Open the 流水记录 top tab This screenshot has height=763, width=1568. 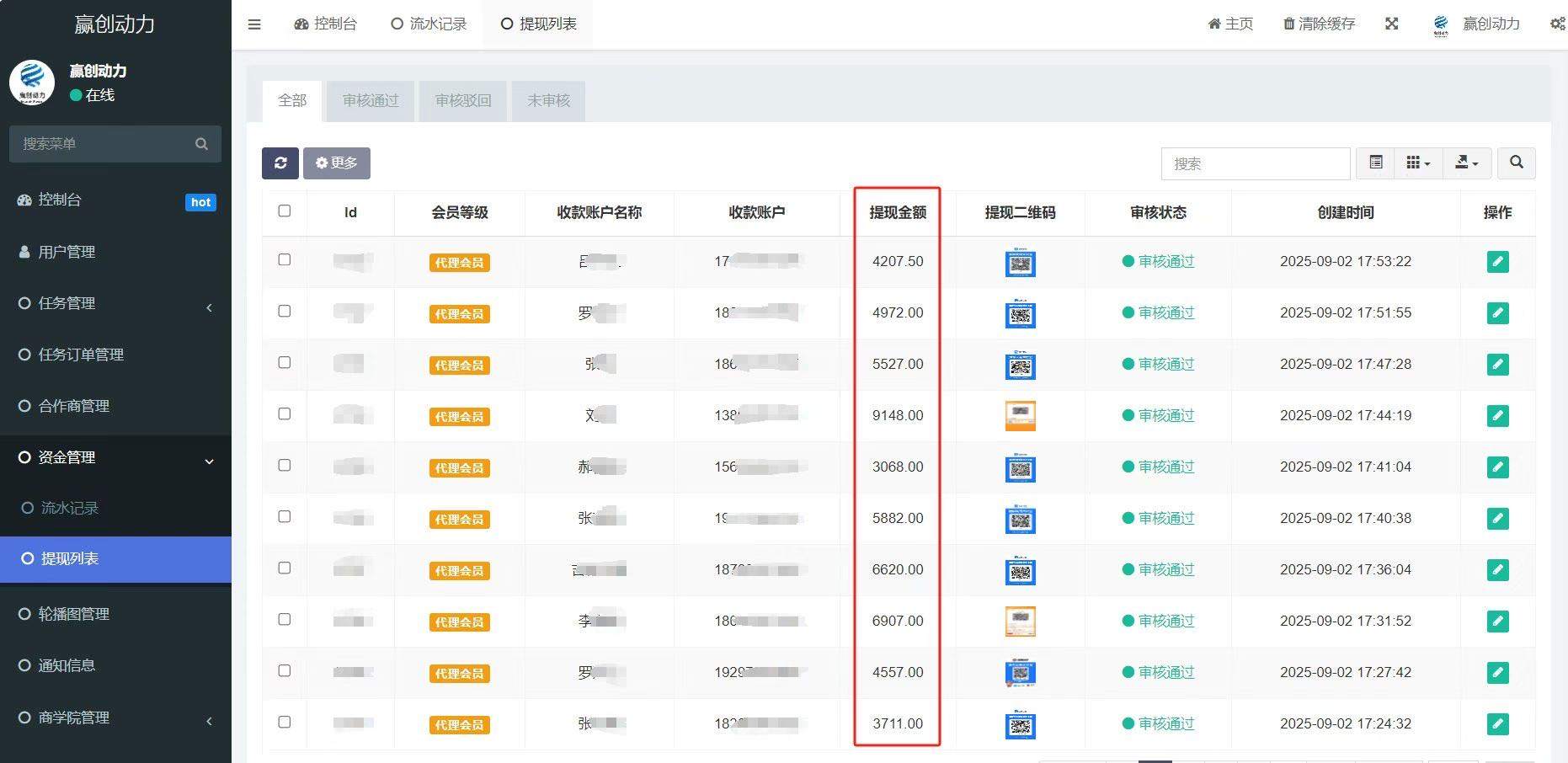pyautogui.click(x=429, y=24)
